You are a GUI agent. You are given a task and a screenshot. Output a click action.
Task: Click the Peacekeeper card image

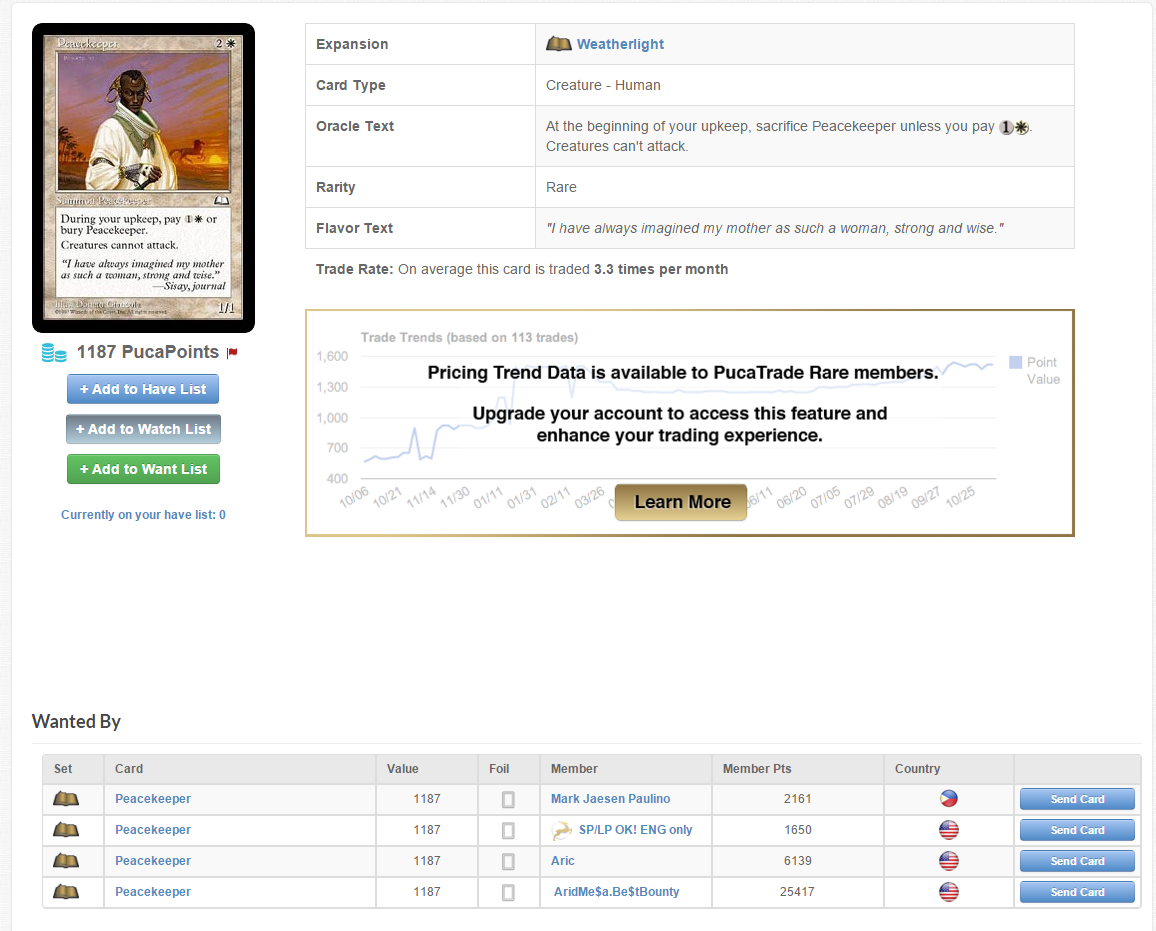point(143,178)
